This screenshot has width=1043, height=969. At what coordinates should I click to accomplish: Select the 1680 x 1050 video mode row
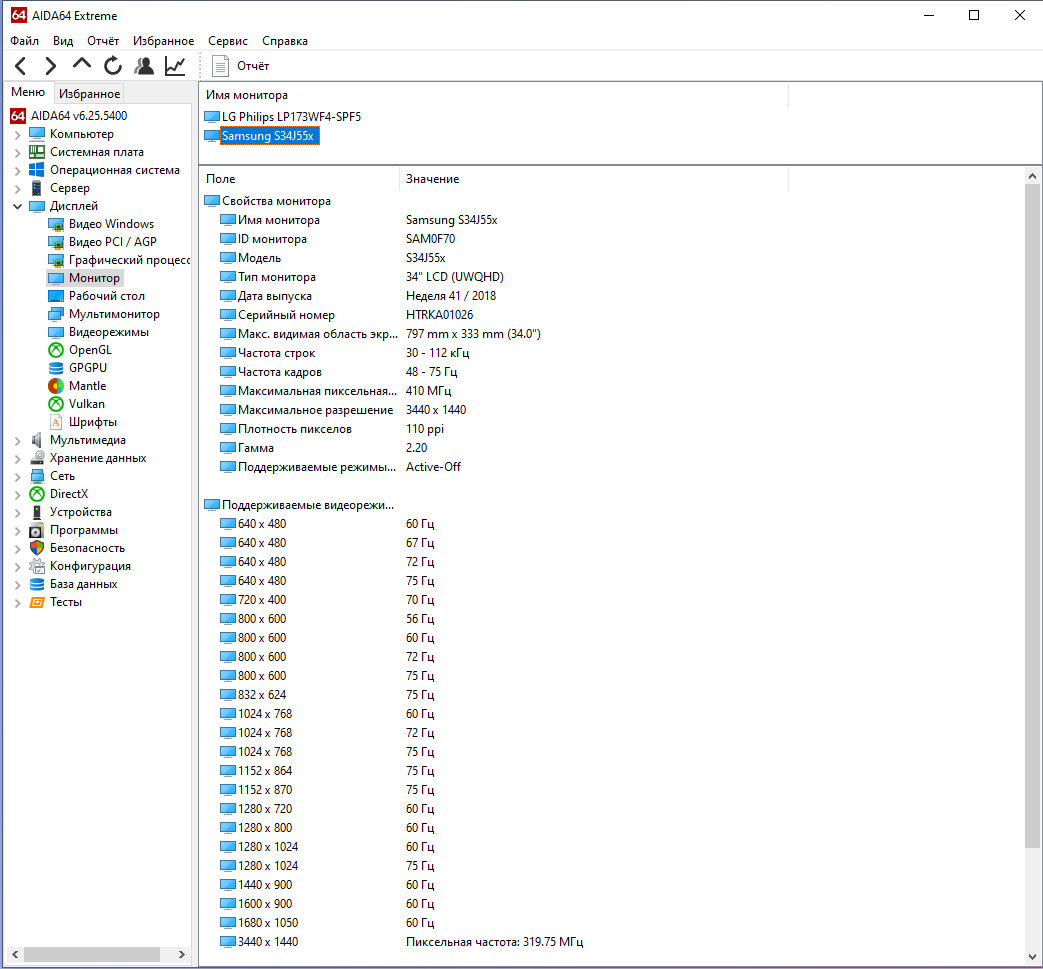coord(327,923)
